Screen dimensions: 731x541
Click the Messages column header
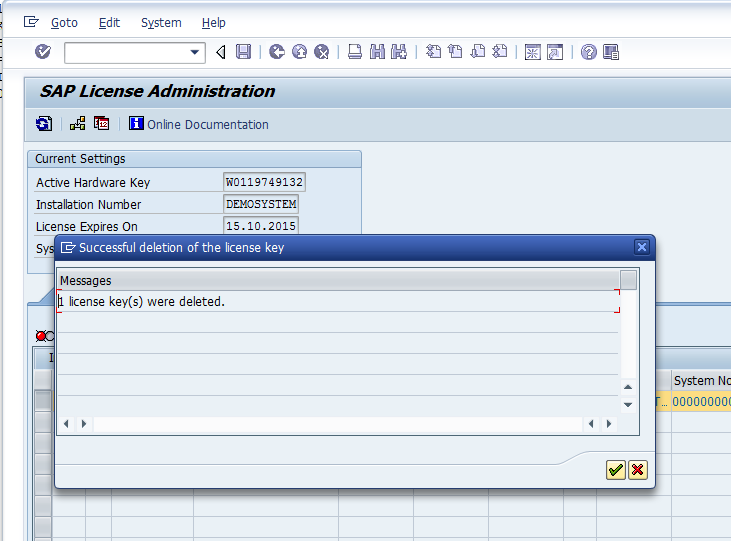(x=338, y=280)
